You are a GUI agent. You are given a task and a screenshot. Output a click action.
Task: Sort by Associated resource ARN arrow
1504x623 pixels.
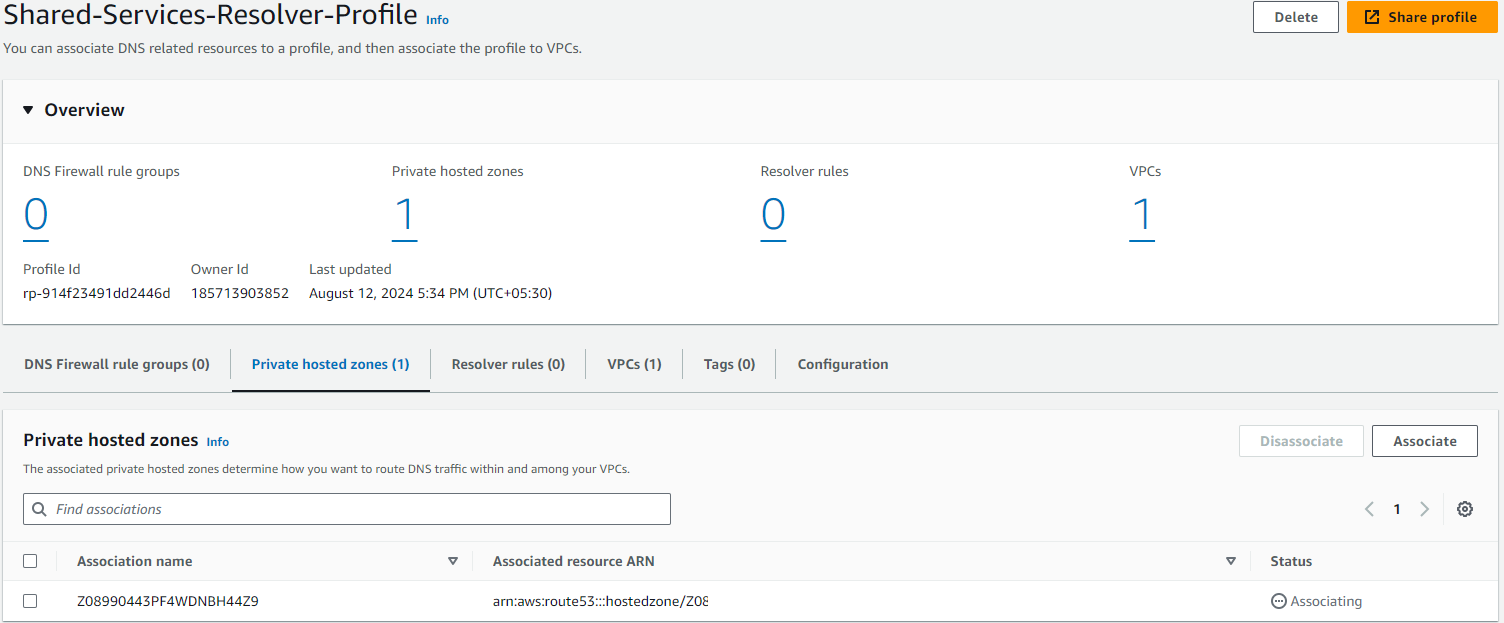click(1230, 561)
